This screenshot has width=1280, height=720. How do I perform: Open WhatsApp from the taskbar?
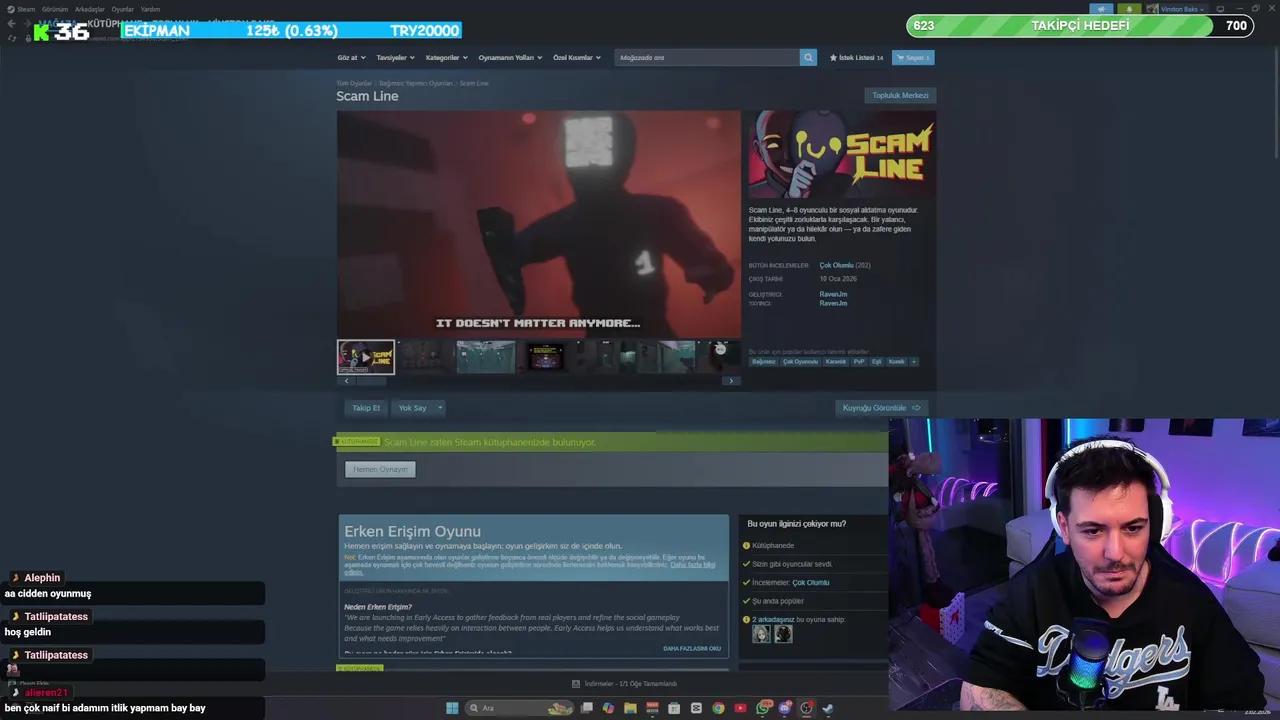coord(764,708)
